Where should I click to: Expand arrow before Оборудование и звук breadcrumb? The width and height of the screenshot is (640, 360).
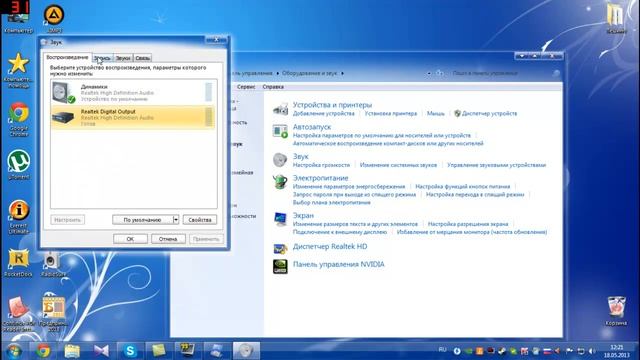pos(277,73)
